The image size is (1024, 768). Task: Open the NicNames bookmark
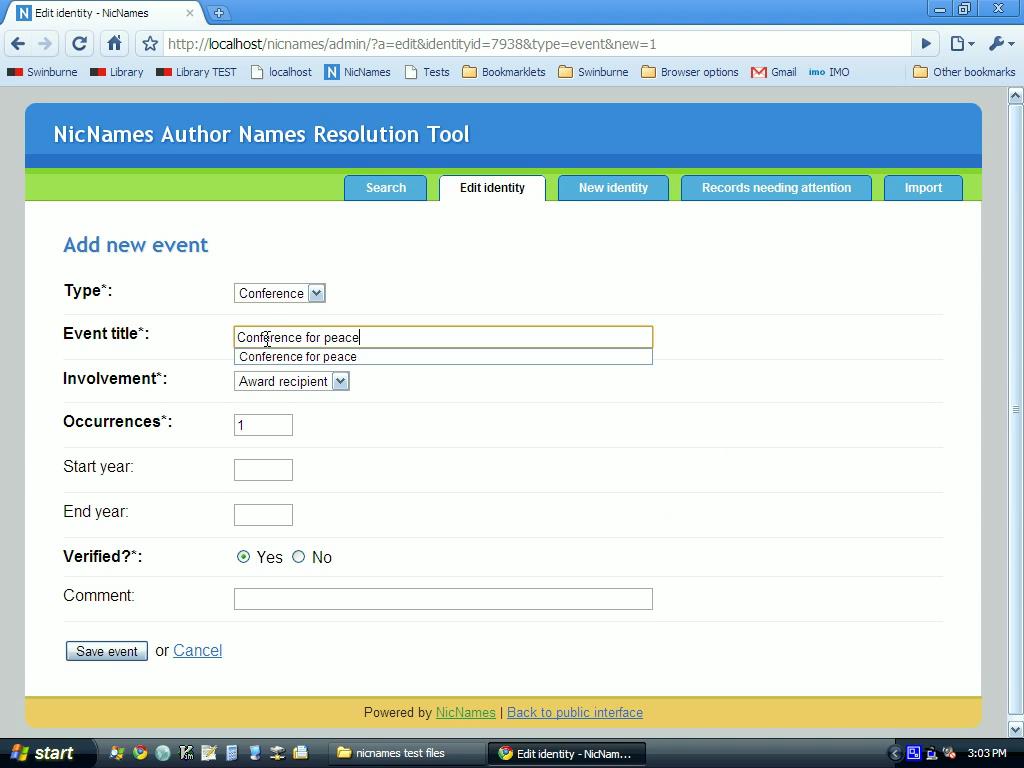(x=357, y=72)
